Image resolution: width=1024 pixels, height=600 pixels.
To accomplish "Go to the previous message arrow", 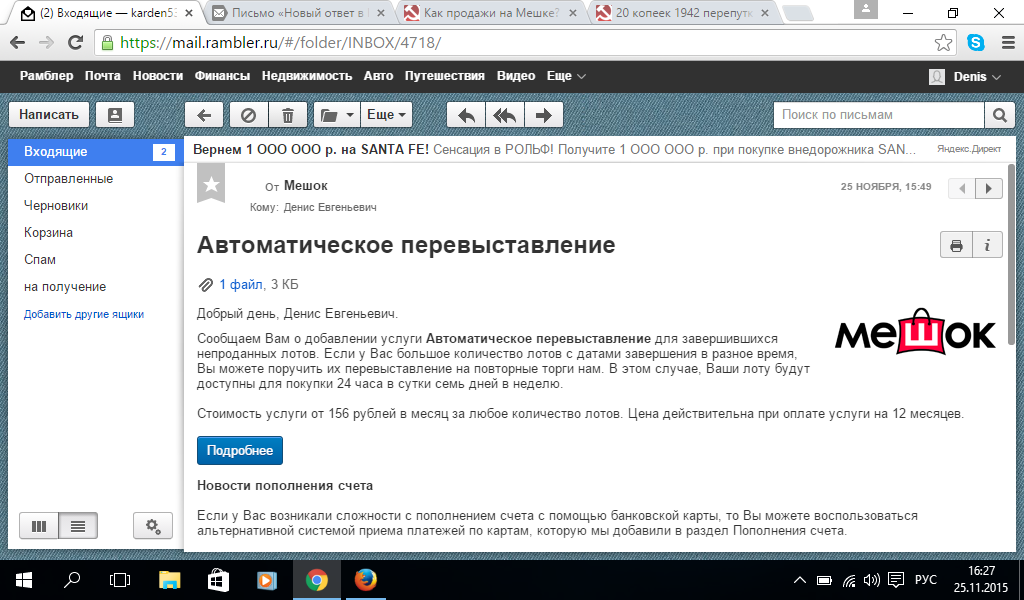I will coord(961,188).
